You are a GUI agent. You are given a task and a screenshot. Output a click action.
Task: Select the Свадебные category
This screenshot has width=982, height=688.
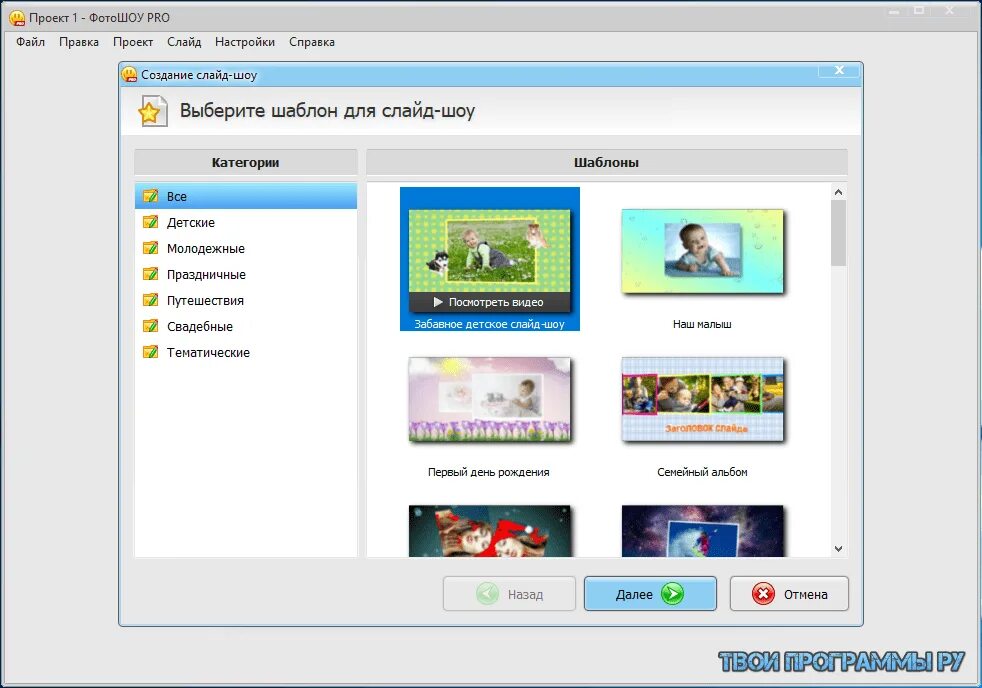tap(246, 326)
